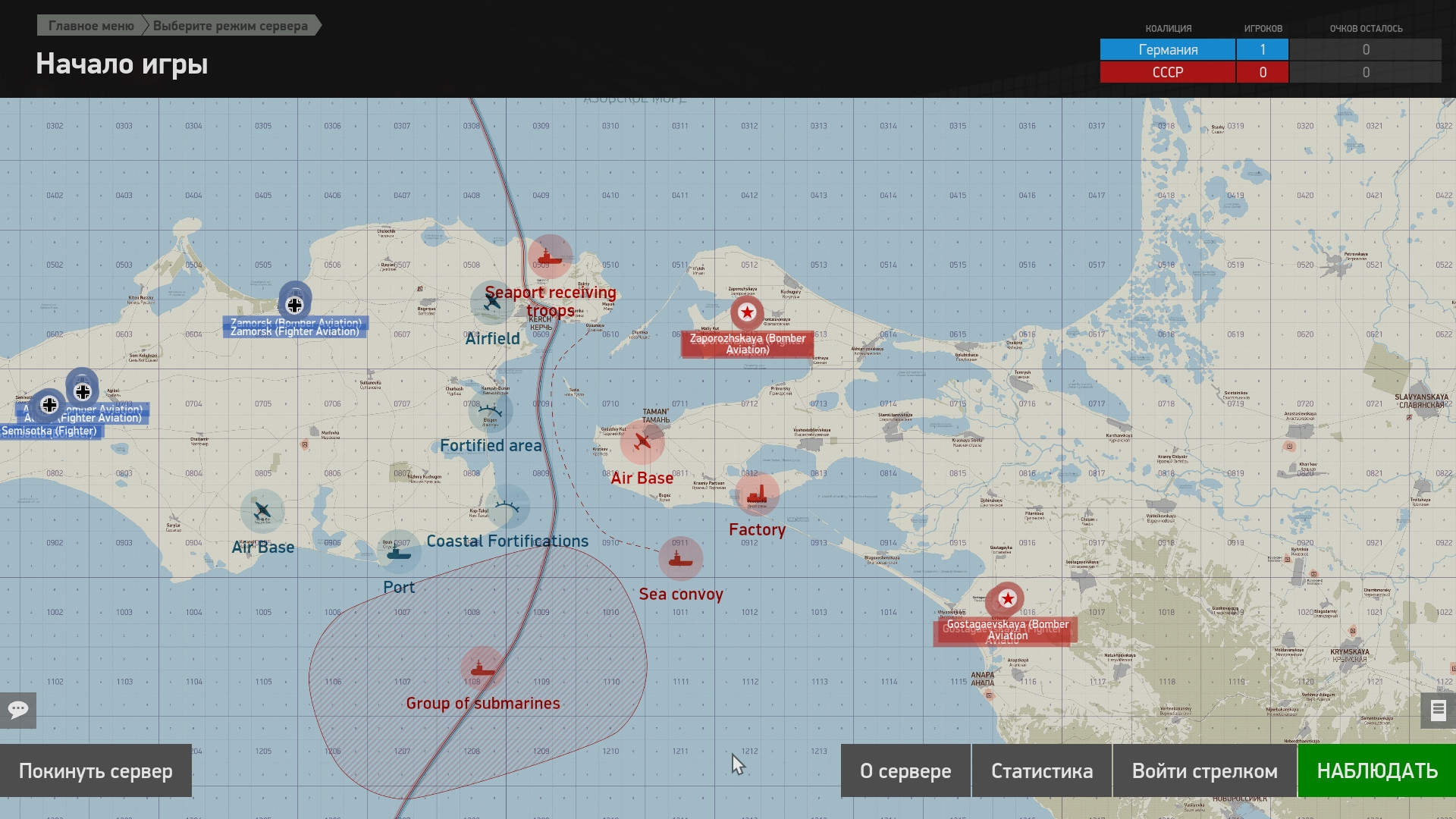Join as gunner via Войти стрелком
The width and height of the screenshot is (1456, 819).
[1204, 770]
